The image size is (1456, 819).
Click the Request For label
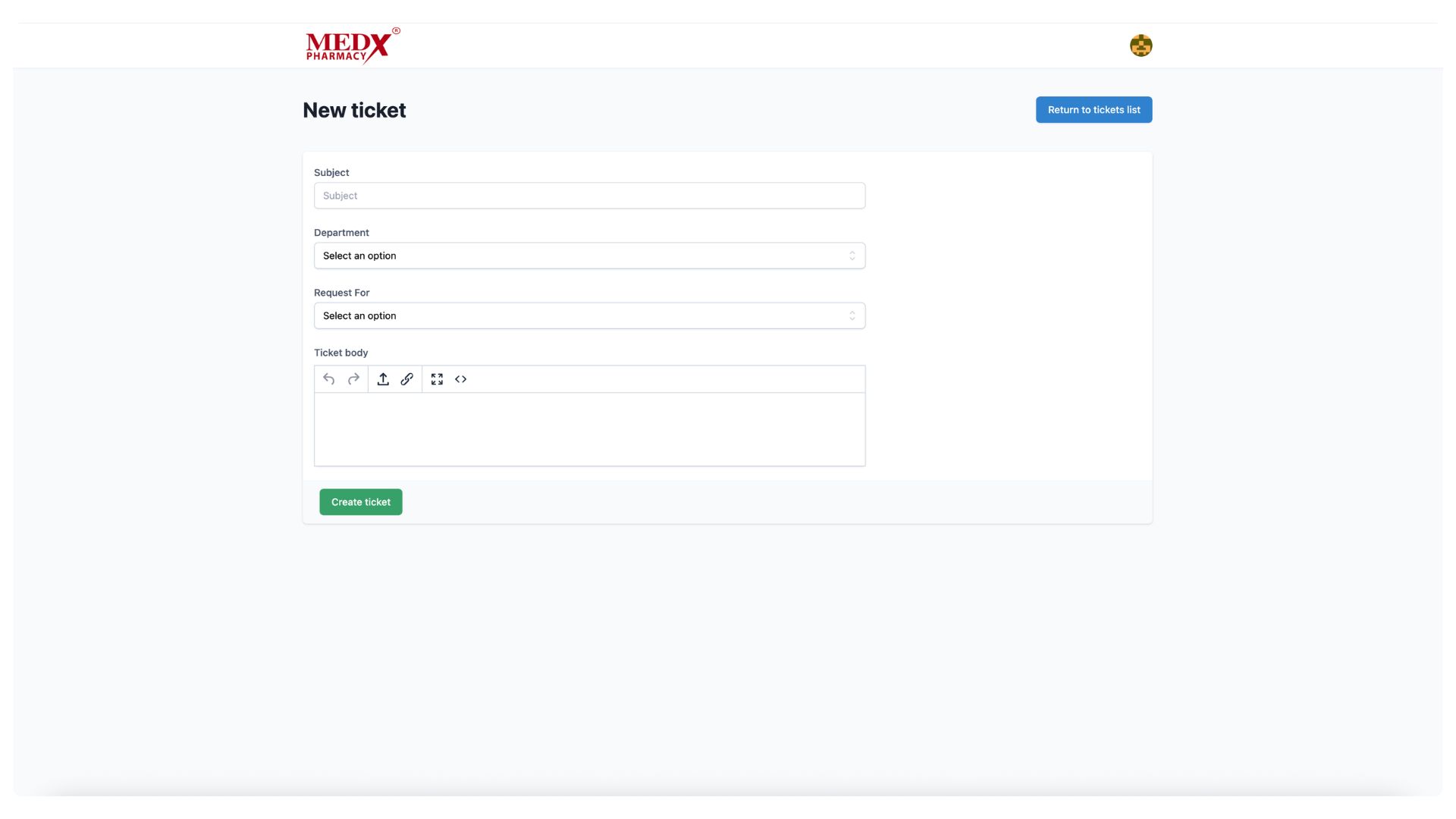pyautogui.click(x=341, y=293)
